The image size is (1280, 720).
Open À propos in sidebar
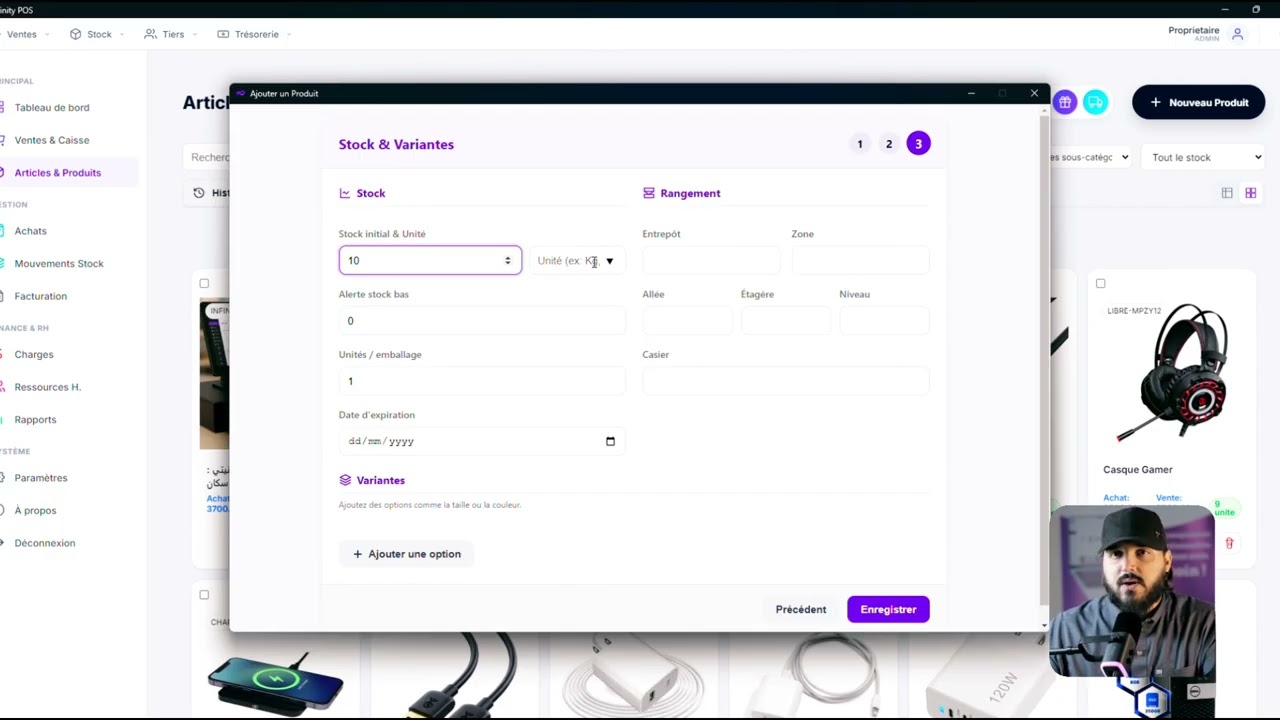tap(35, 510)
